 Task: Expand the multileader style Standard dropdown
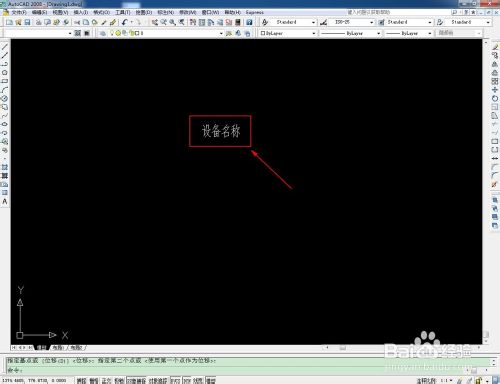488,22
